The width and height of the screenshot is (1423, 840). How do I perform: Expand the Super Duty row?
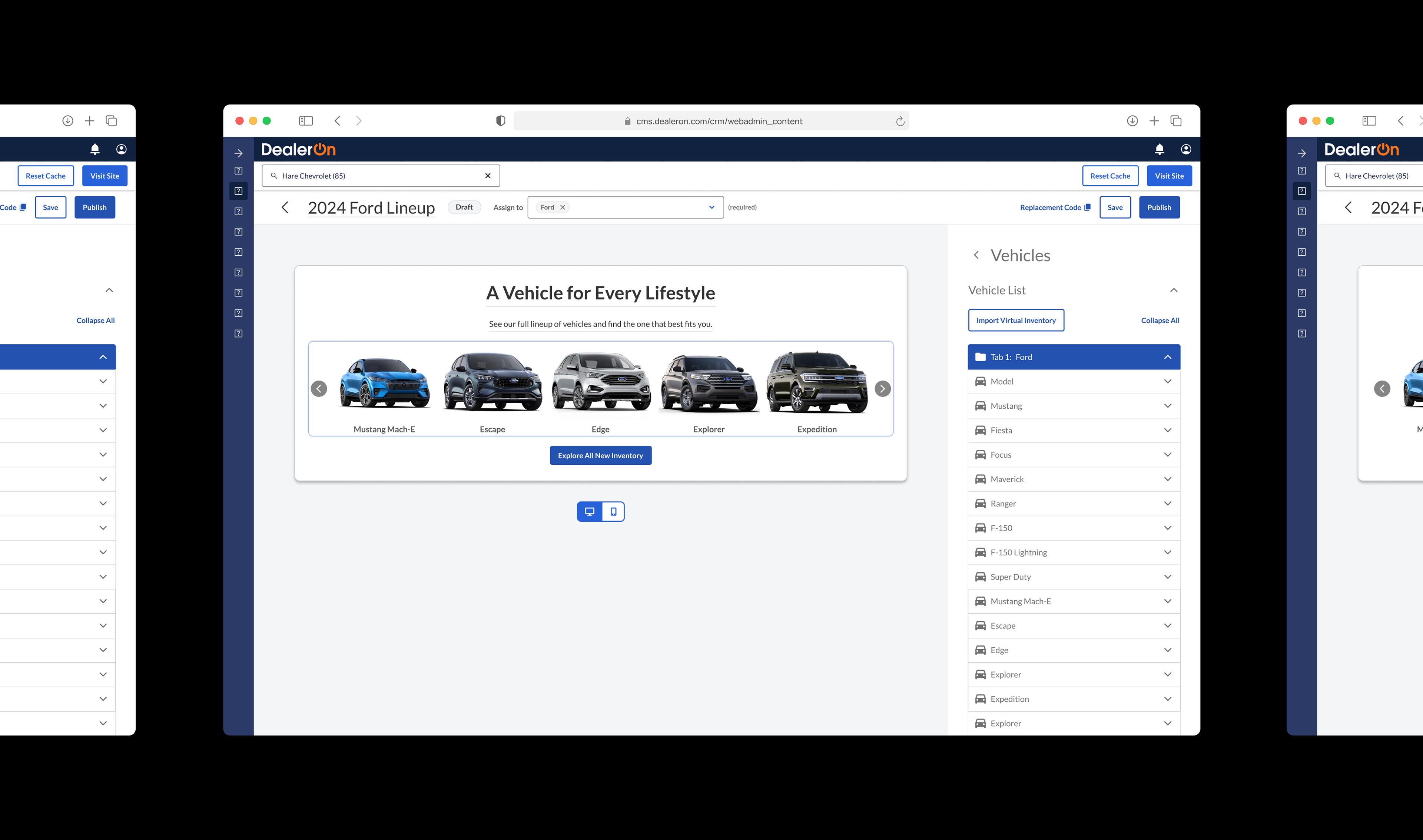pos(1167,577)
